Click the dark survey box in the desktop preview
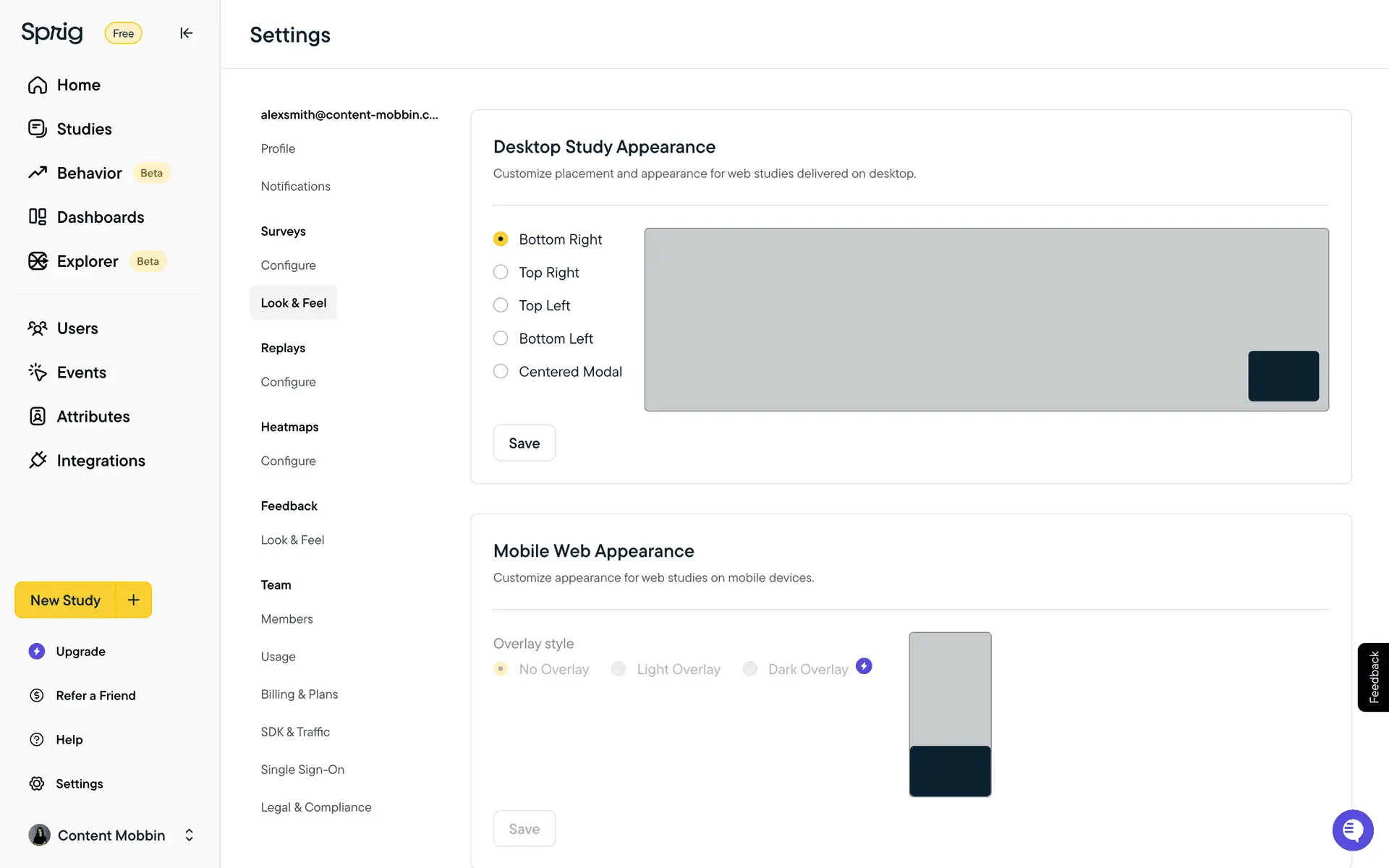Image resolution: width=1389 pixels, height=868 pixels. tap(1283, 376)
